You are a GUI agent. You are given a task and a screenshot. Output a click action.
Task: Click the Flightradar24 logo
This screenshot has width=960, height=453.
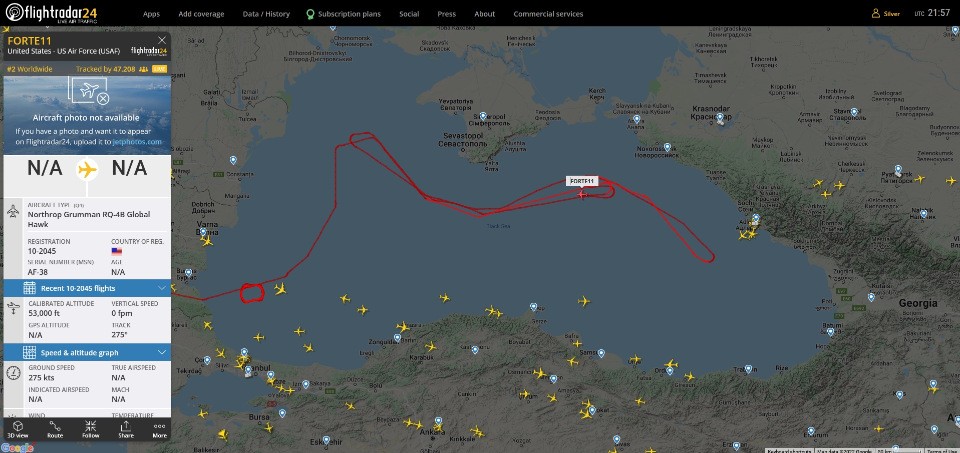coord(51,13)
